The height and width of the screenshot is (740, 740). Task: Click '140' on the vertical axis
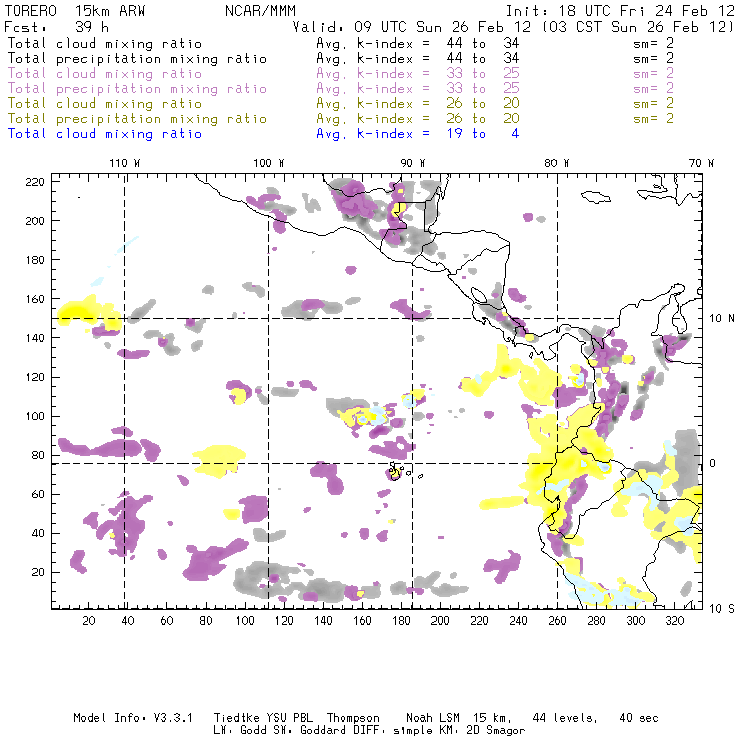[x=35, y=338]
